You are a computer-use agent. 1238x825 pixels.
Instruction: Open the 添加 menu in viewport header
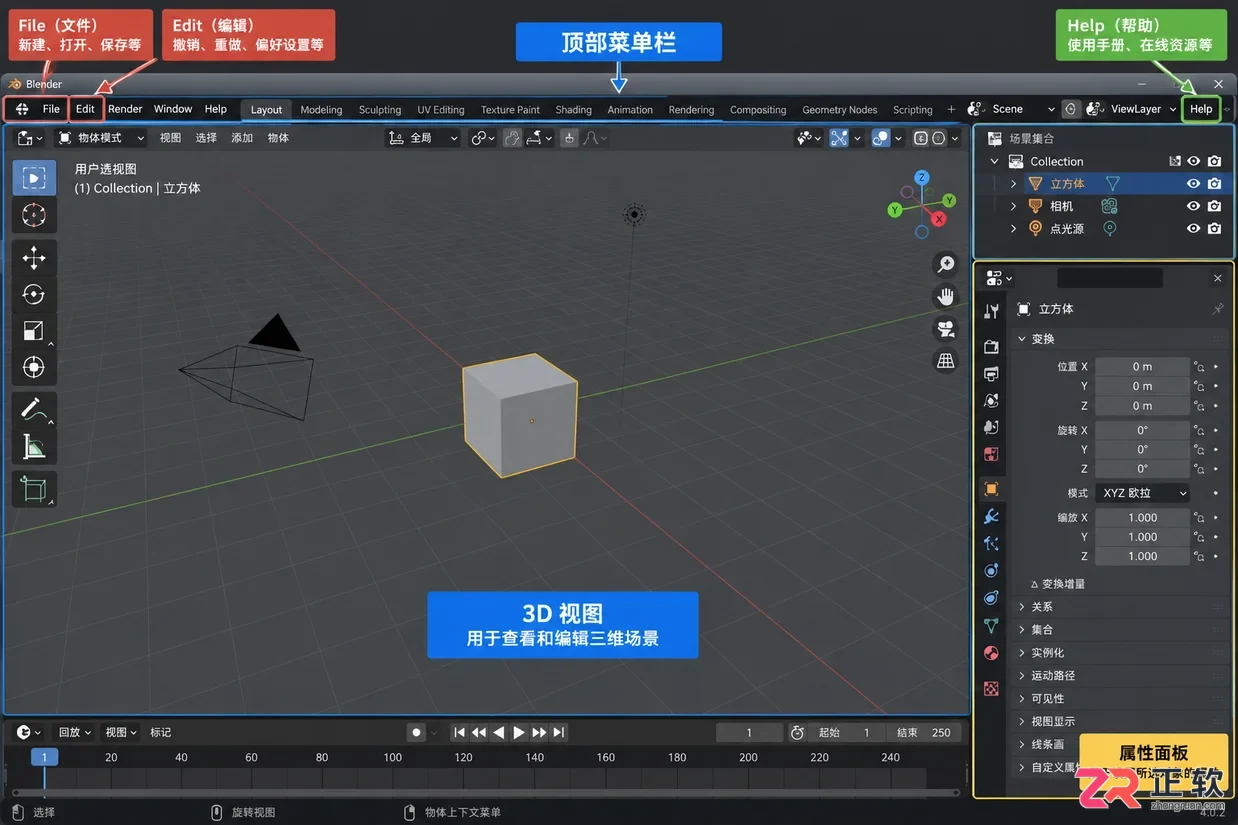point(242,138)
